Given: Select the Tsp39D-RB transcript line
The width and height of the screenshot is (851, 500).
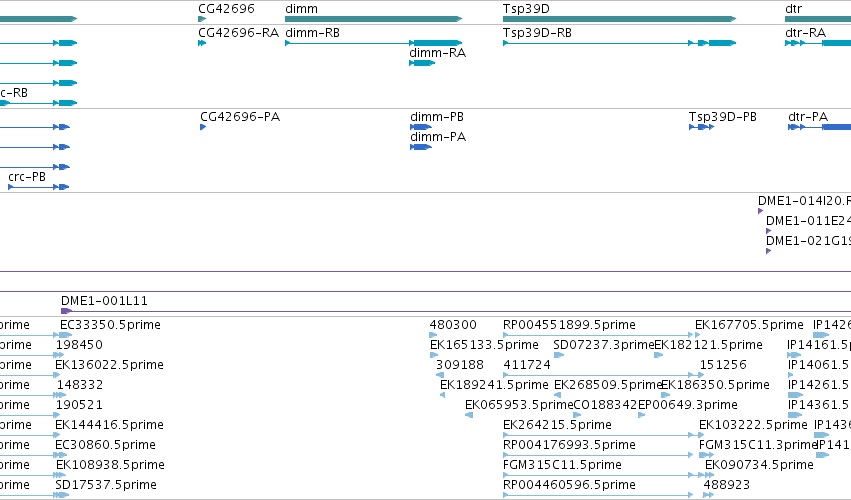Looking at the screenshot, I should 619,43.
